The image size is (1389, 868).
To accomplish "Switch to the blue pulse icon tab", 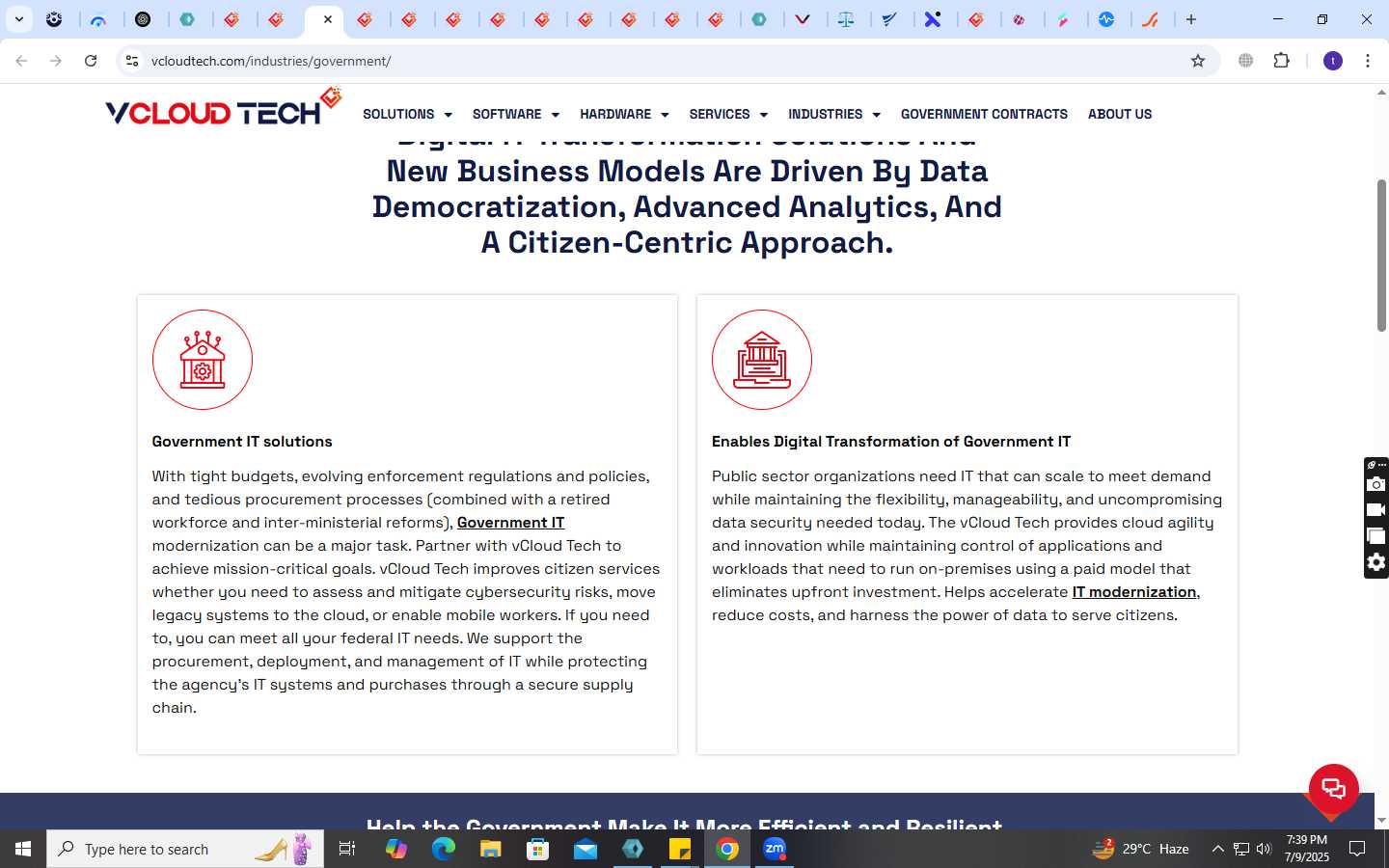I will coord(1106,19).
